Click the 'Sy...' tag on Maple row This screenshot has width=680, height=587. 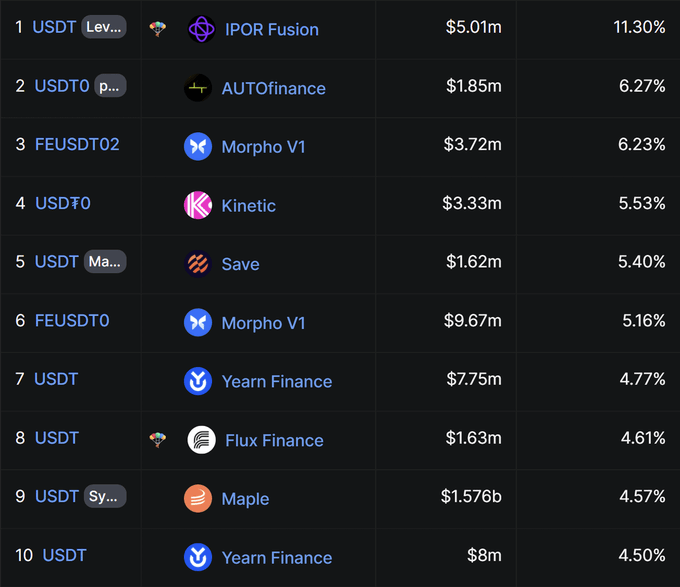106,496
